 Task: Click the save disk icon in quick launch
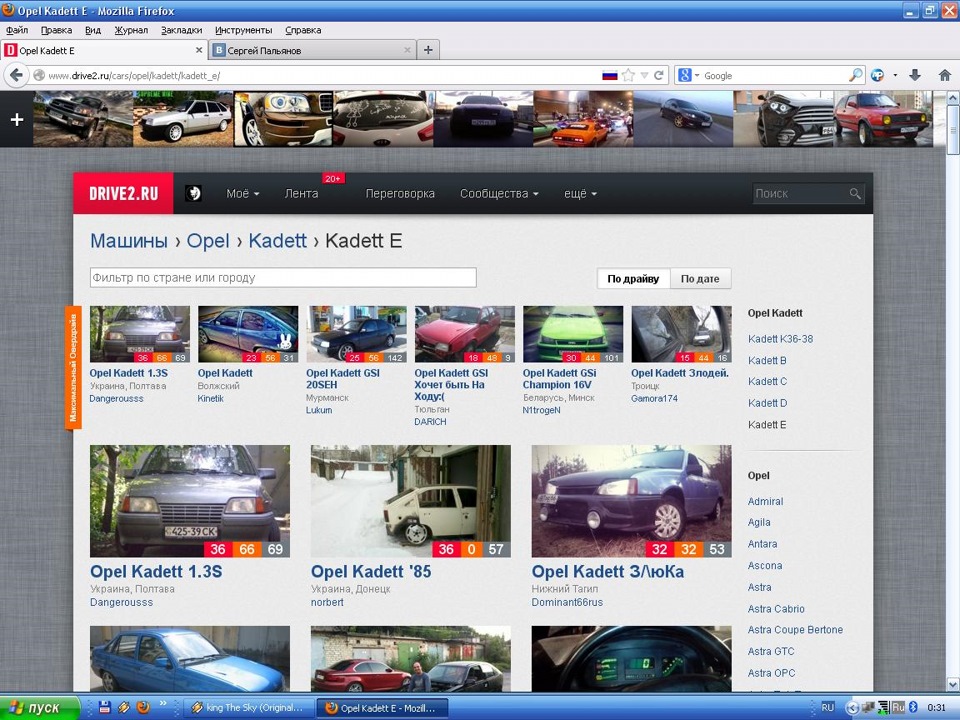pyautogui.click(x=105, y=707)
